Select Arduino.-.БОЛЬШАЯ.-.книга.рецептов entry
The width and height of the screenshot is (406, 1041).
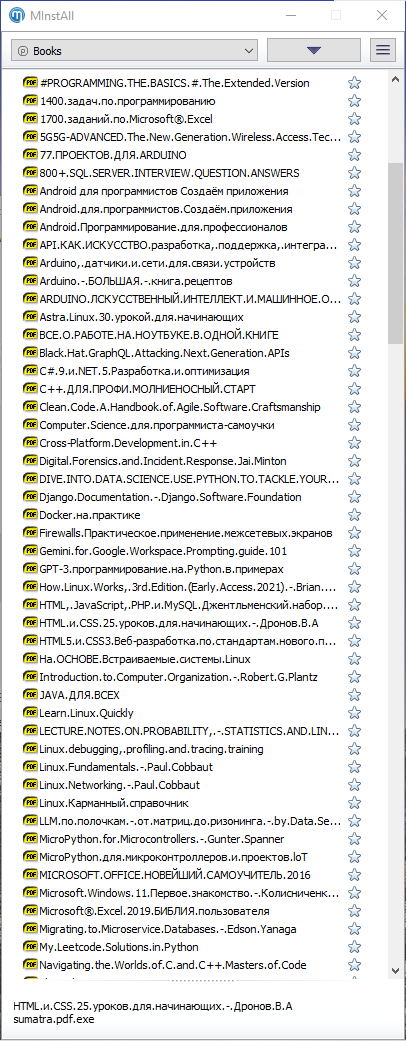(136, 281)
